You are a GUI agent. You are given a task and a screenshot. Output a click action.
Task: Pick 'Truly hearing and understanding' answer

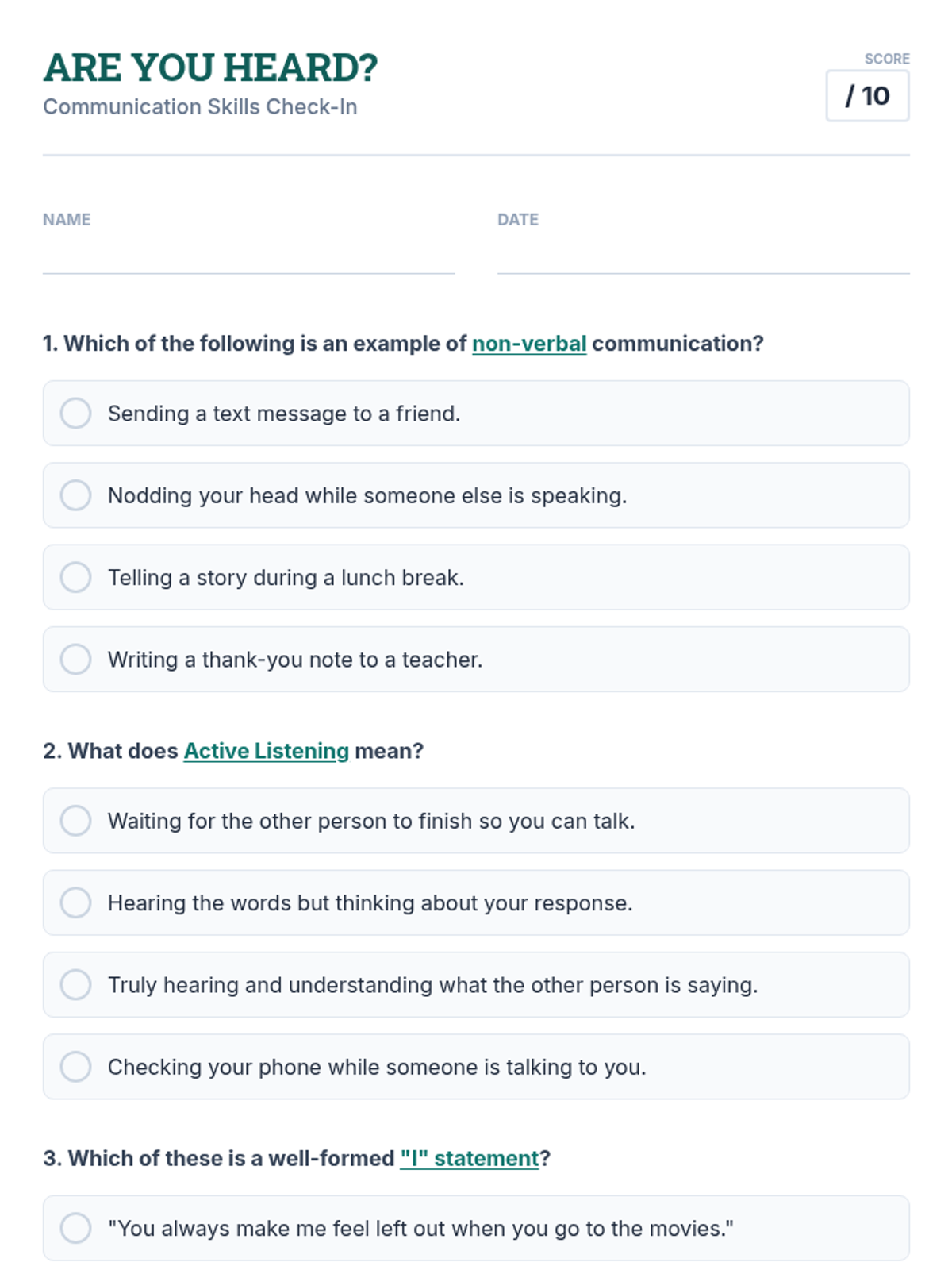click(x=76, y=984)
